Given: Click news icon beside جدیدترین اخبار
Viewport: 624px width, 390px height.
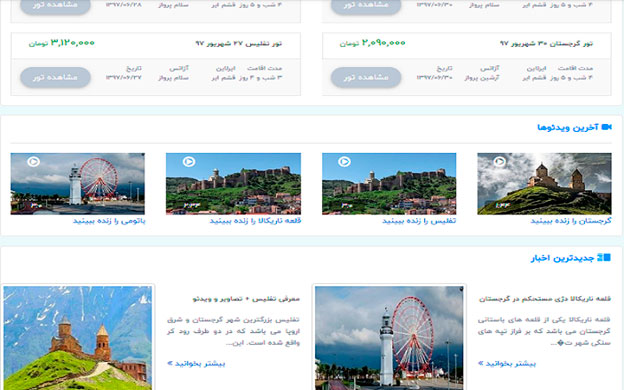Looking at the screenshot, I should coord(604,257).
